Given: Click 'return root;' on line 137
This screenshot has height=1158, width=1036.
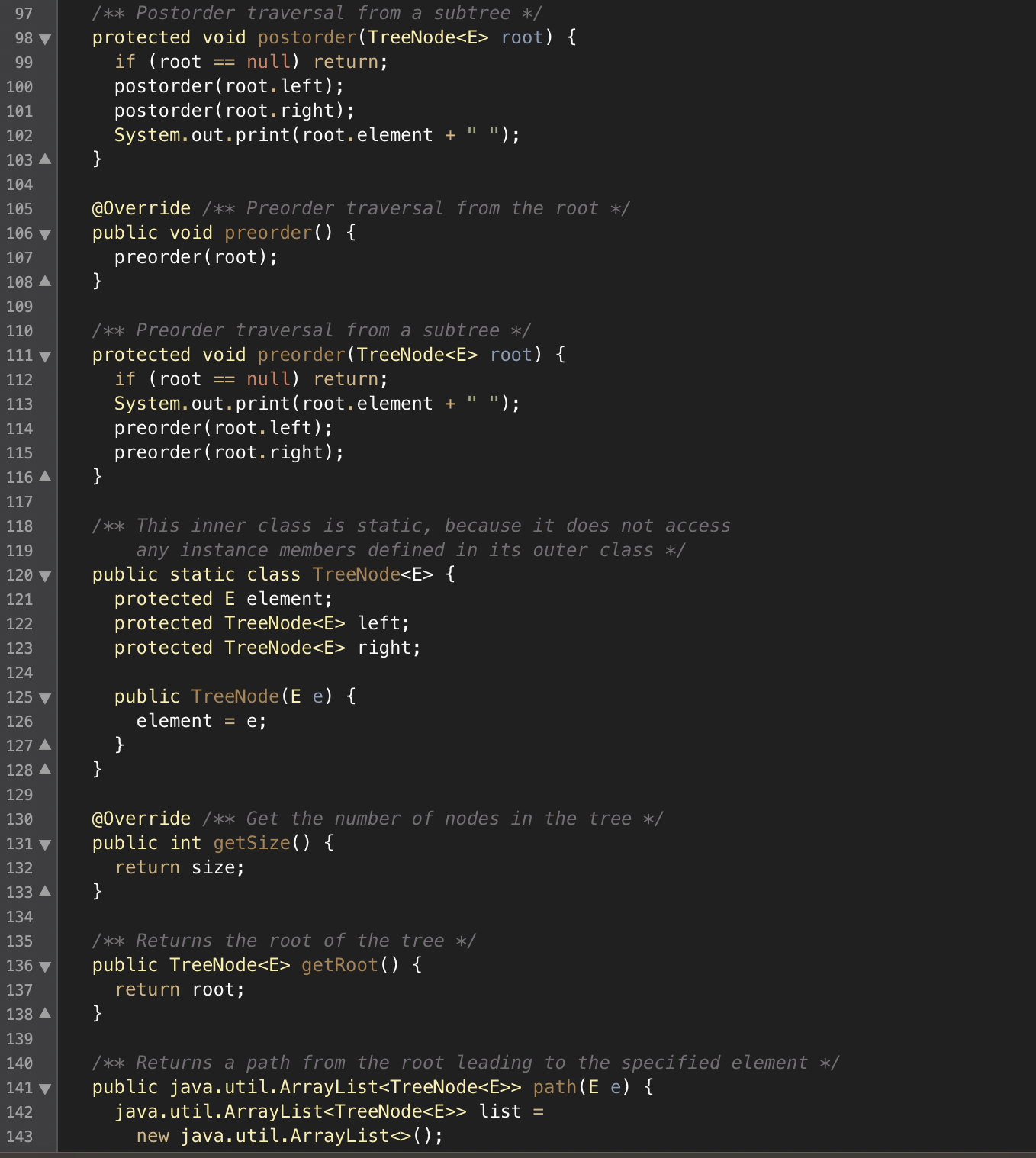Looking at the screenshot, I should 180,989.
